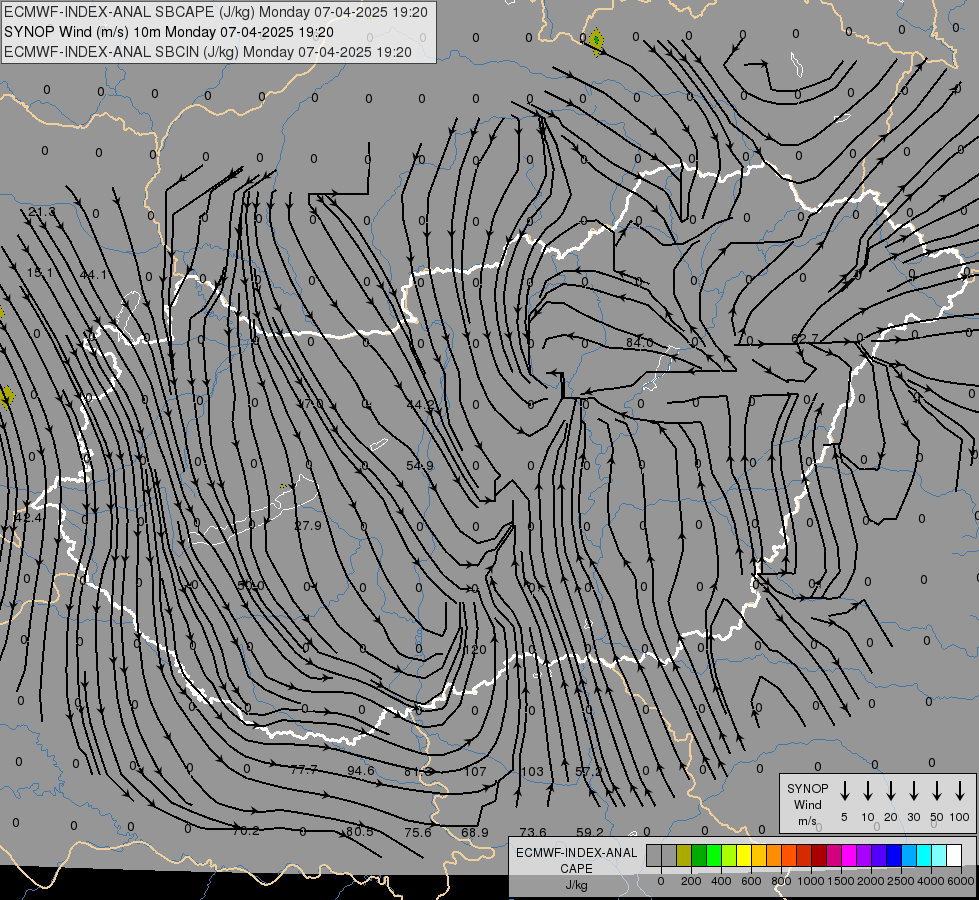The width and height of the screenshot is (979, 900).
Task: Click the 44.1 value on the left side
Action: pos(93,274)
